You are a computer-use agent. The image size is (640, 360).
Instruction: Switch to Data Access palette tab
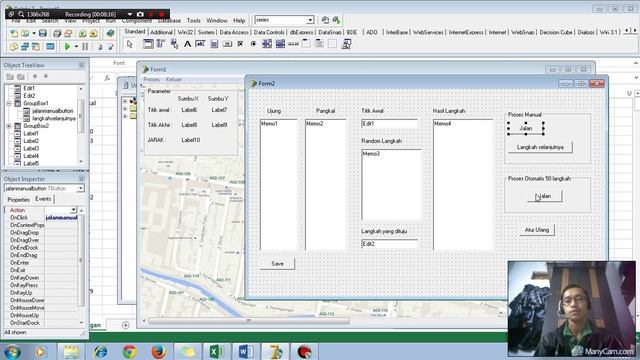tap(234, 32)
